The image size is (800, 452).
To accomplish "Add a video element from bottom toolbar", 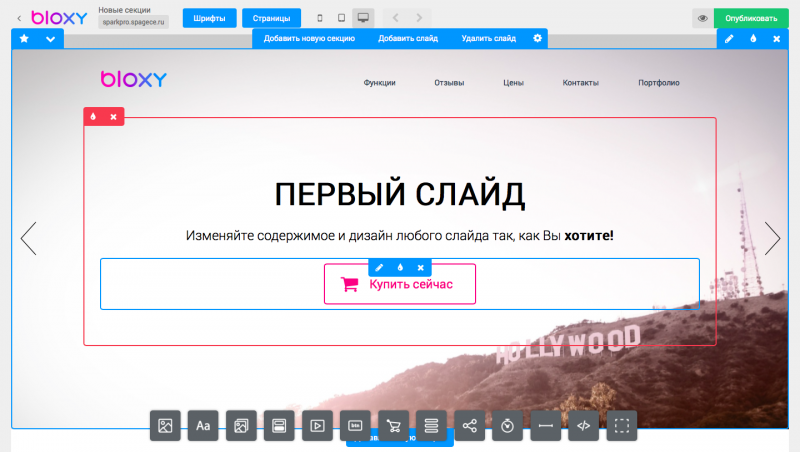I will pos(317,425).
